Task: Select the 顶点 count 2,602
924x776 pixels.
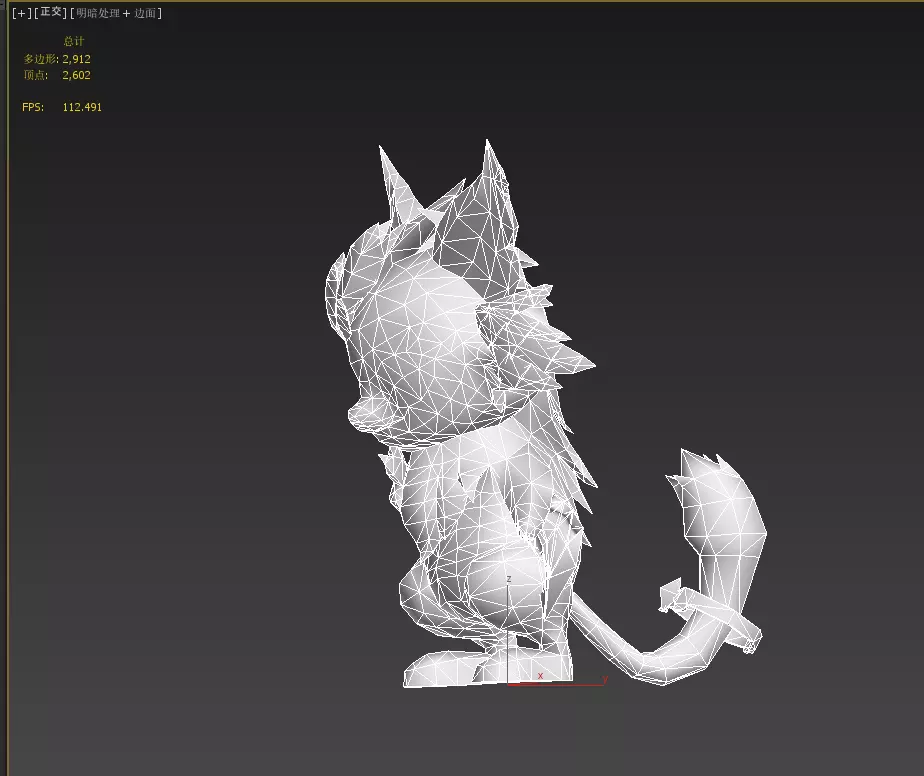Action: [77, 75]
